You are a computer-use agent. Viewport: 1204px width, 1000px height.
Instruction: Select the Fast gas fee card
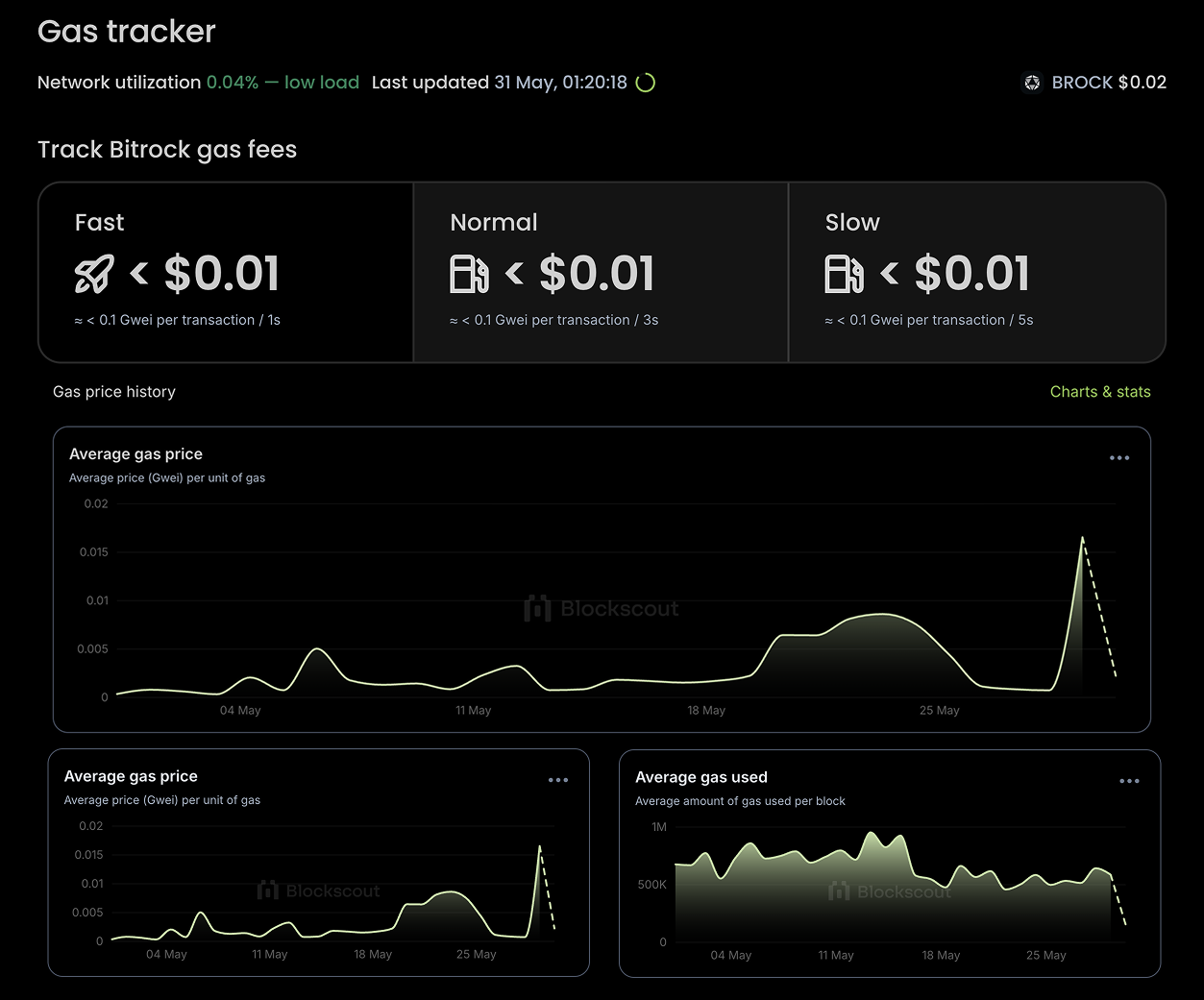226,273
